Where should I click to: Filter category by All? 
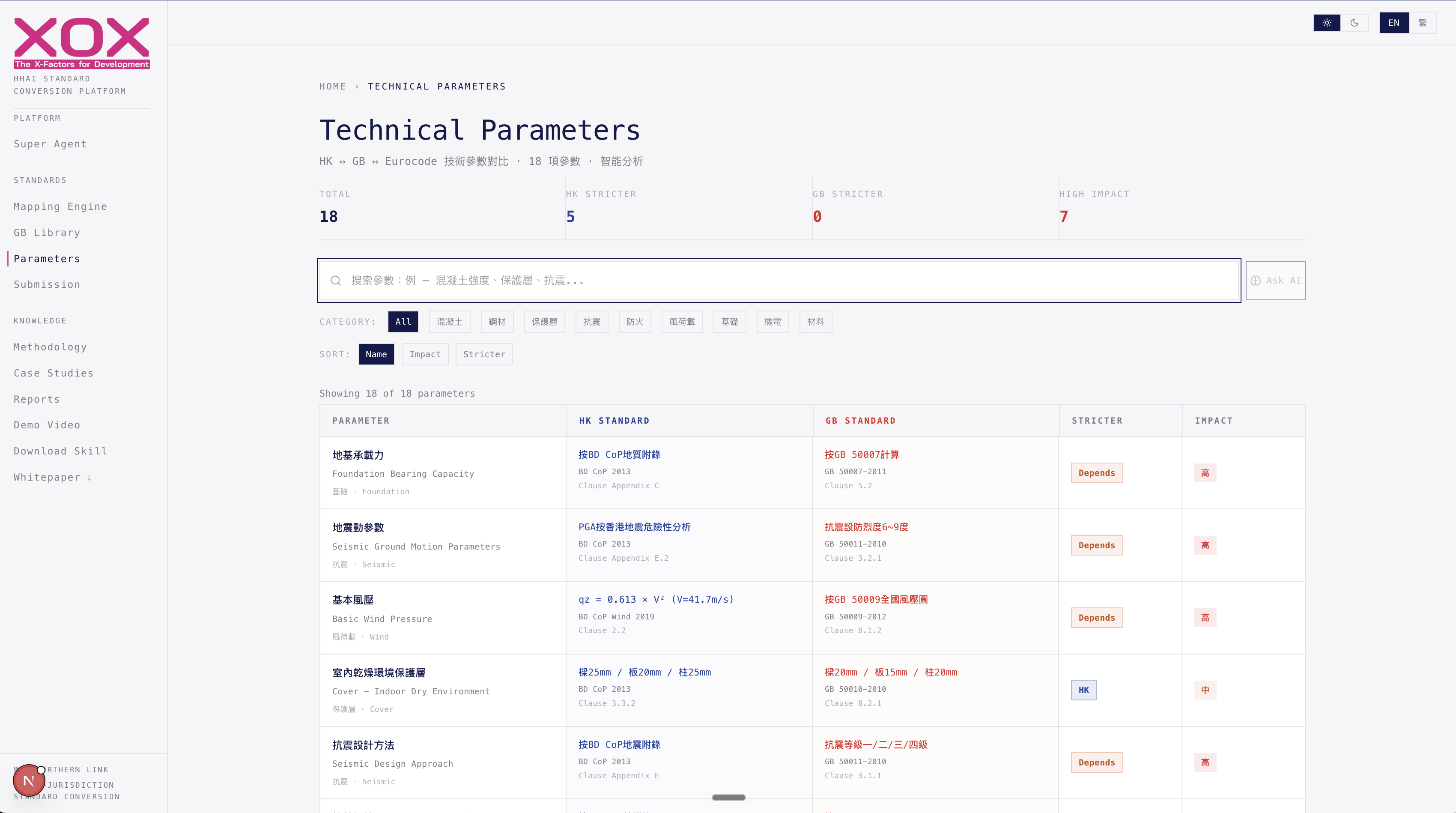[403, 322]
